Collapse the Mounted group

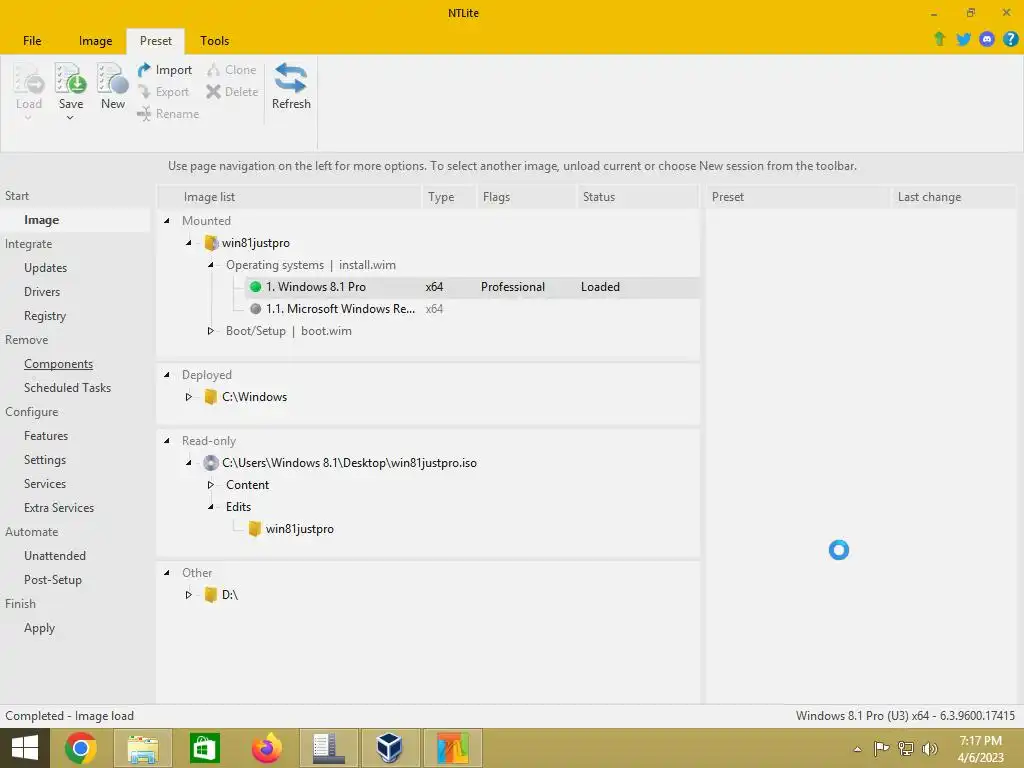(167, 221)
